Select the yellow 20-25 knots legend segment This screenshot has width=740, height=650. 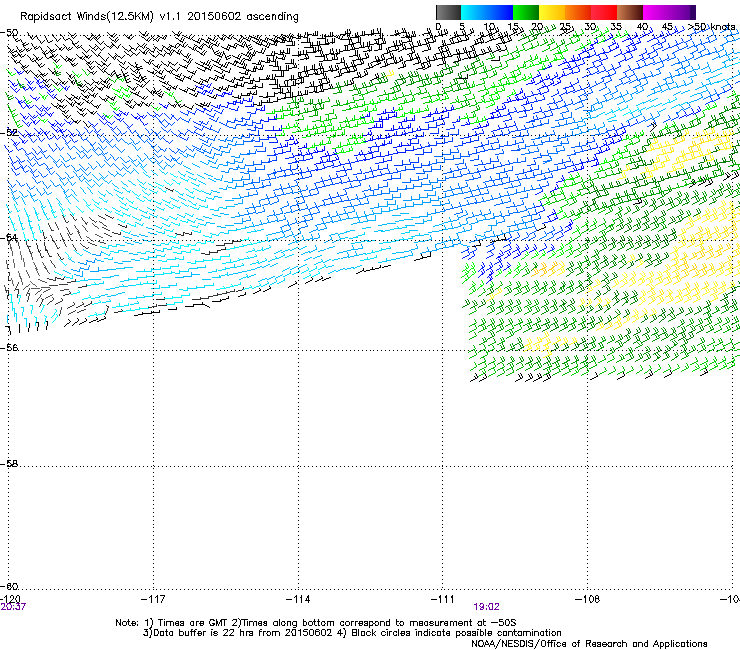click(x=552, y=12)
